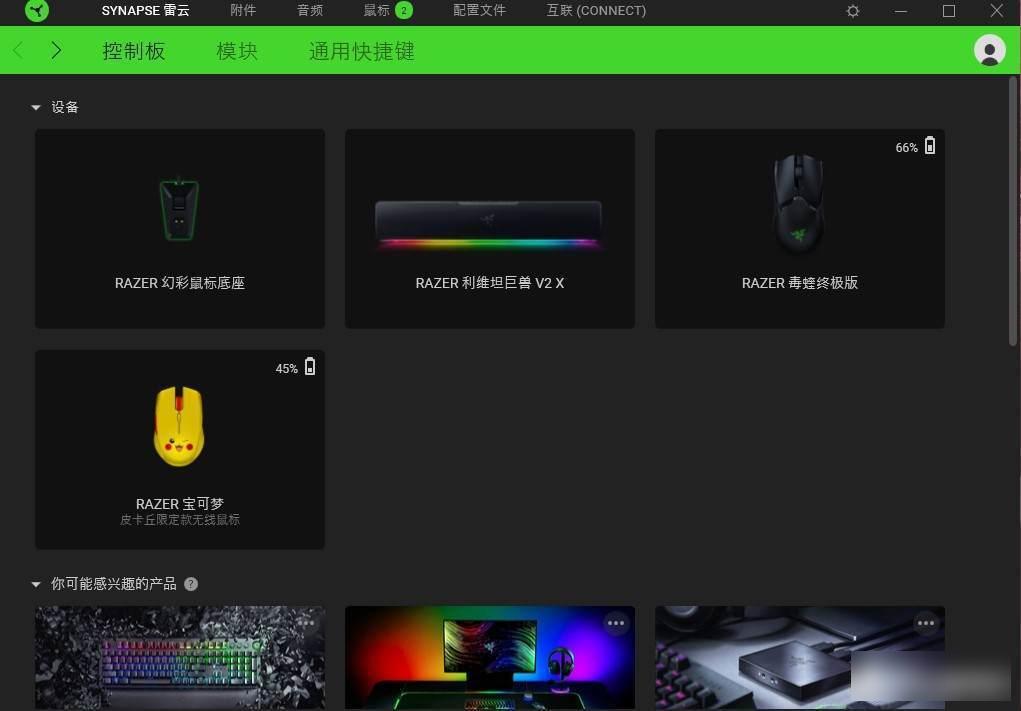Open the RAZER 宝可梦 device
1021x711 pixels.
(180, 449)
